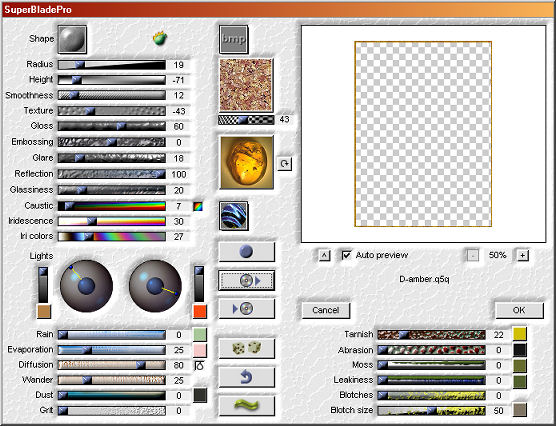Viewport: 556px width, 426px height.
Task: Adjust the Glare slider
Action: pos(112,158)
